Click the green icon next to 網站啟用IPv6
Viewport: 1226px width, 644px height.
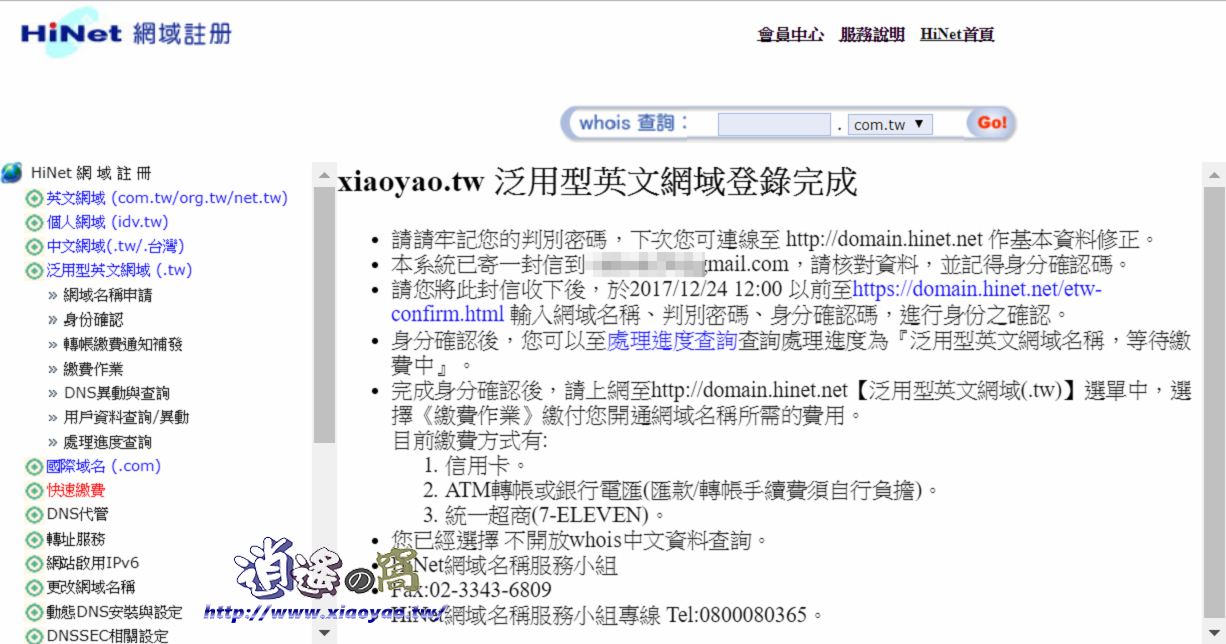click(x=34, y=563)
